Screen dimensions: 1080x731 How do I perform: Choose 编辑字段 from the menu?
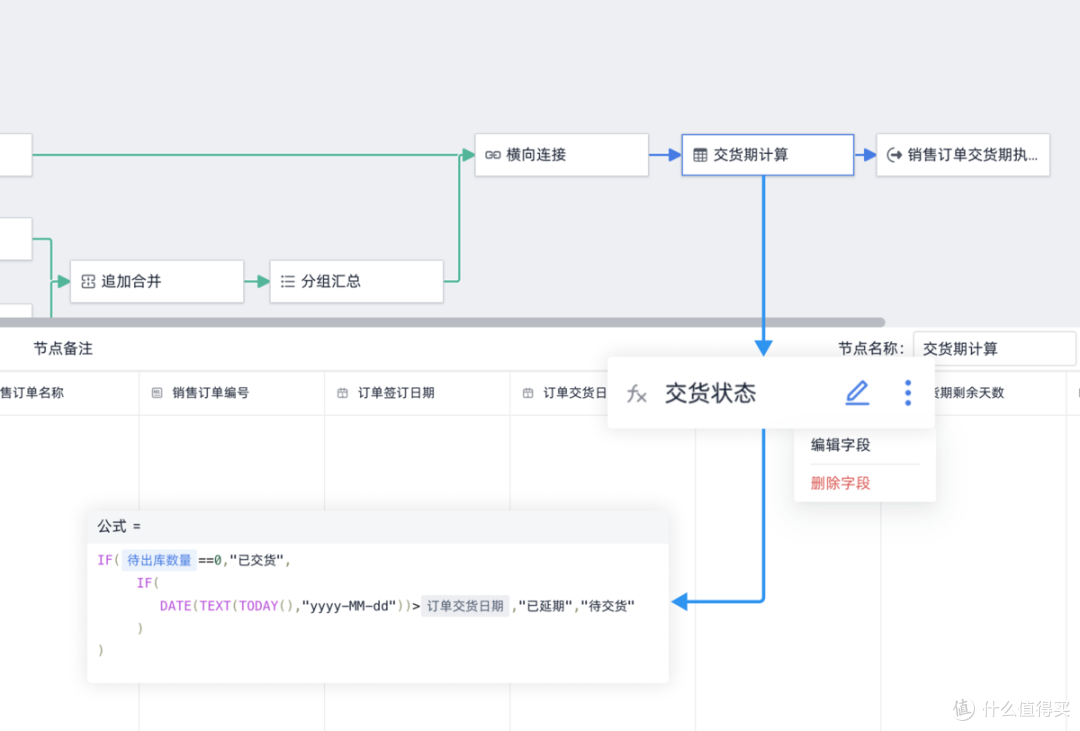840,445
